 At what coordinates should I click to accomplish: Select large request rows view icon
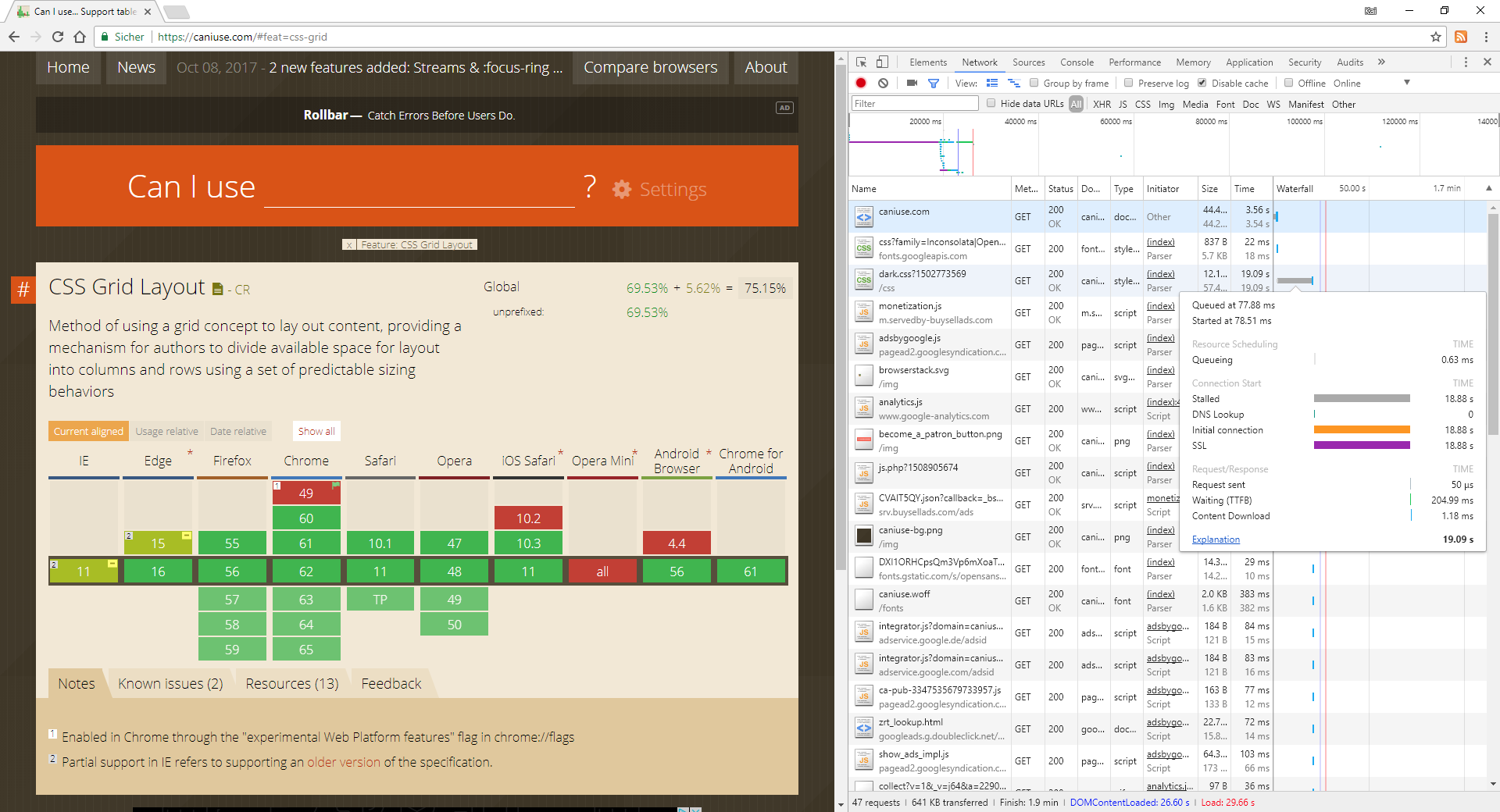click(x=992, y=83)
